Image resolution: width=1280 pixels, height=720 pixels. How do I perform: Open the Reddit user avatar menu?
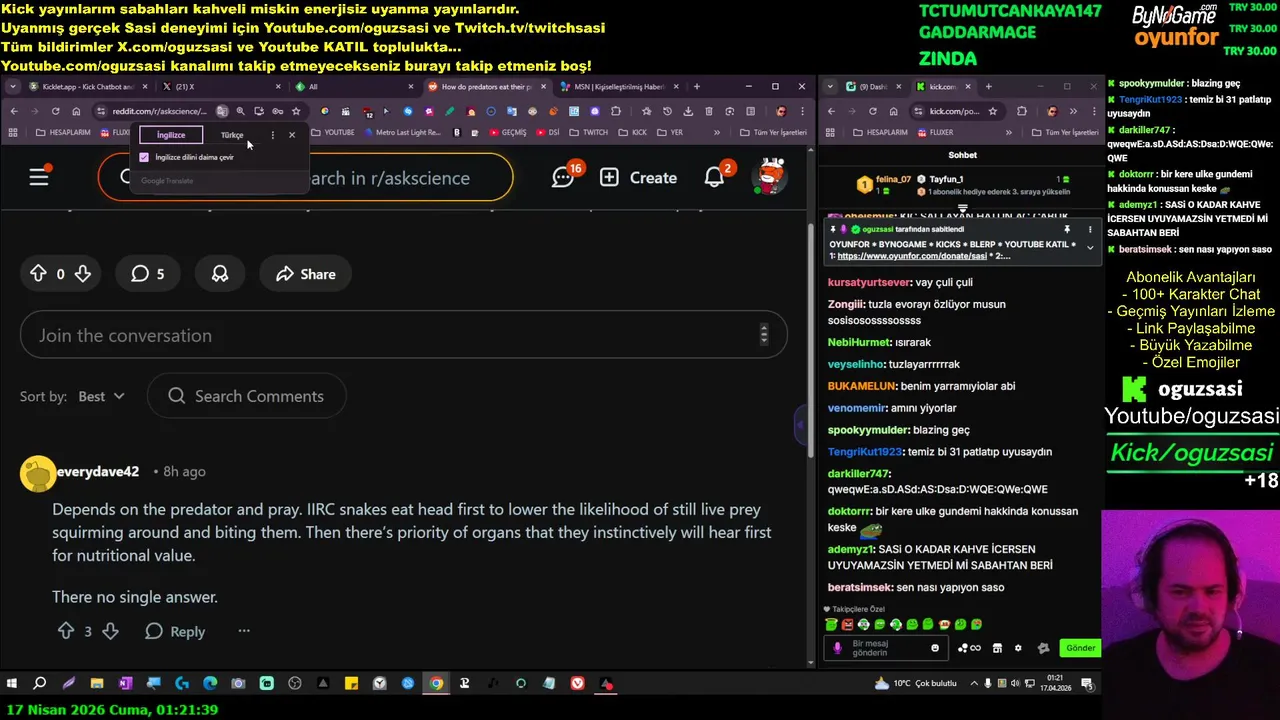(770, 176)
